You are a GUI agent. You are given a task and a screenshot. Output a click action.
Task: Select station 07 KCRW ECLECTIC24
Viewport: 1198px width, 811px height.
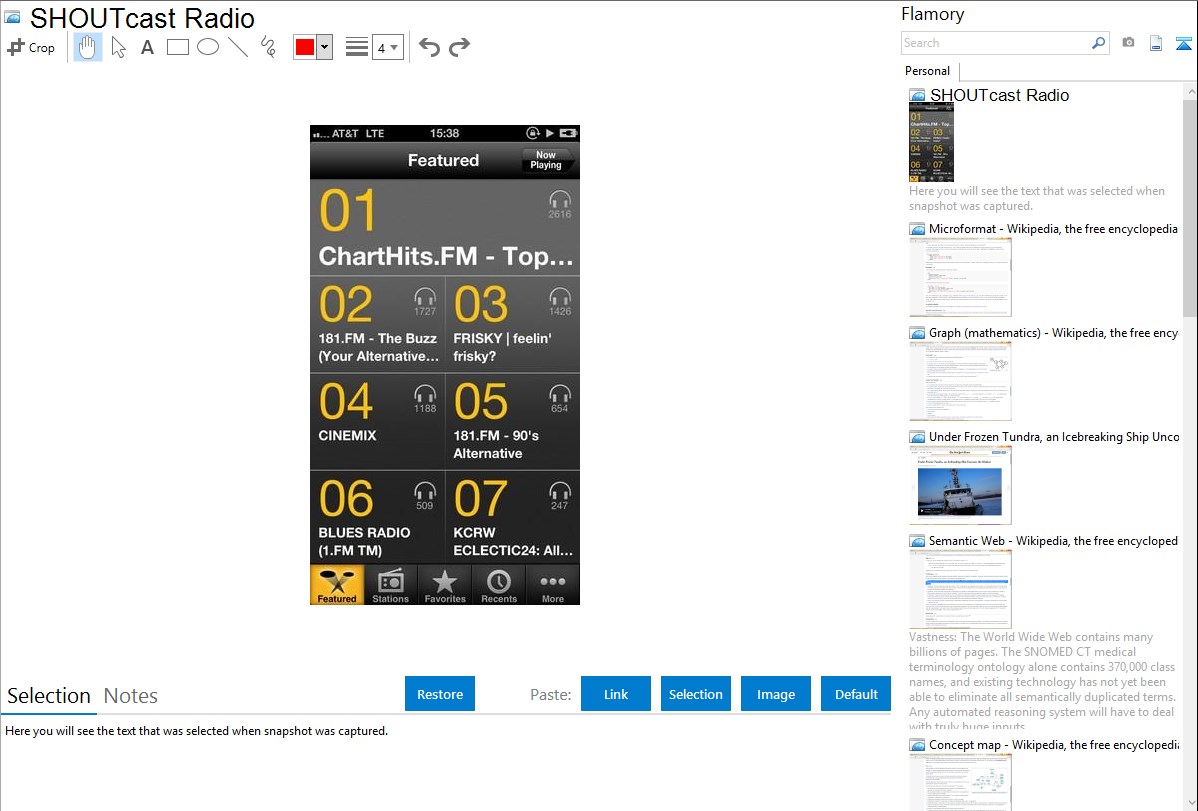(513, 517)
